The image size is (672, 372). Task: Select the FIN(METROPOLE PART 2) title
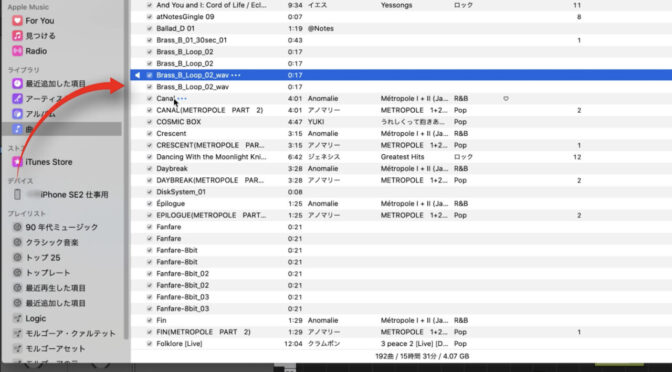[x=204, y=332]
